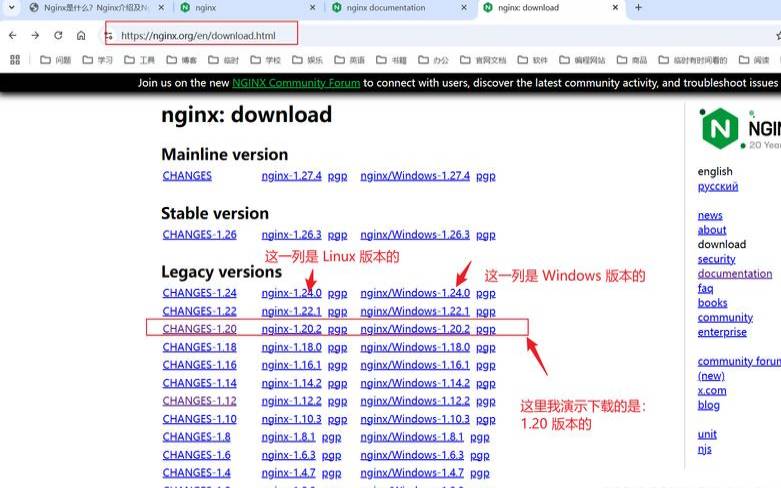Open mainline CHANGES link
781x488 pixels.
coord(187,176)
